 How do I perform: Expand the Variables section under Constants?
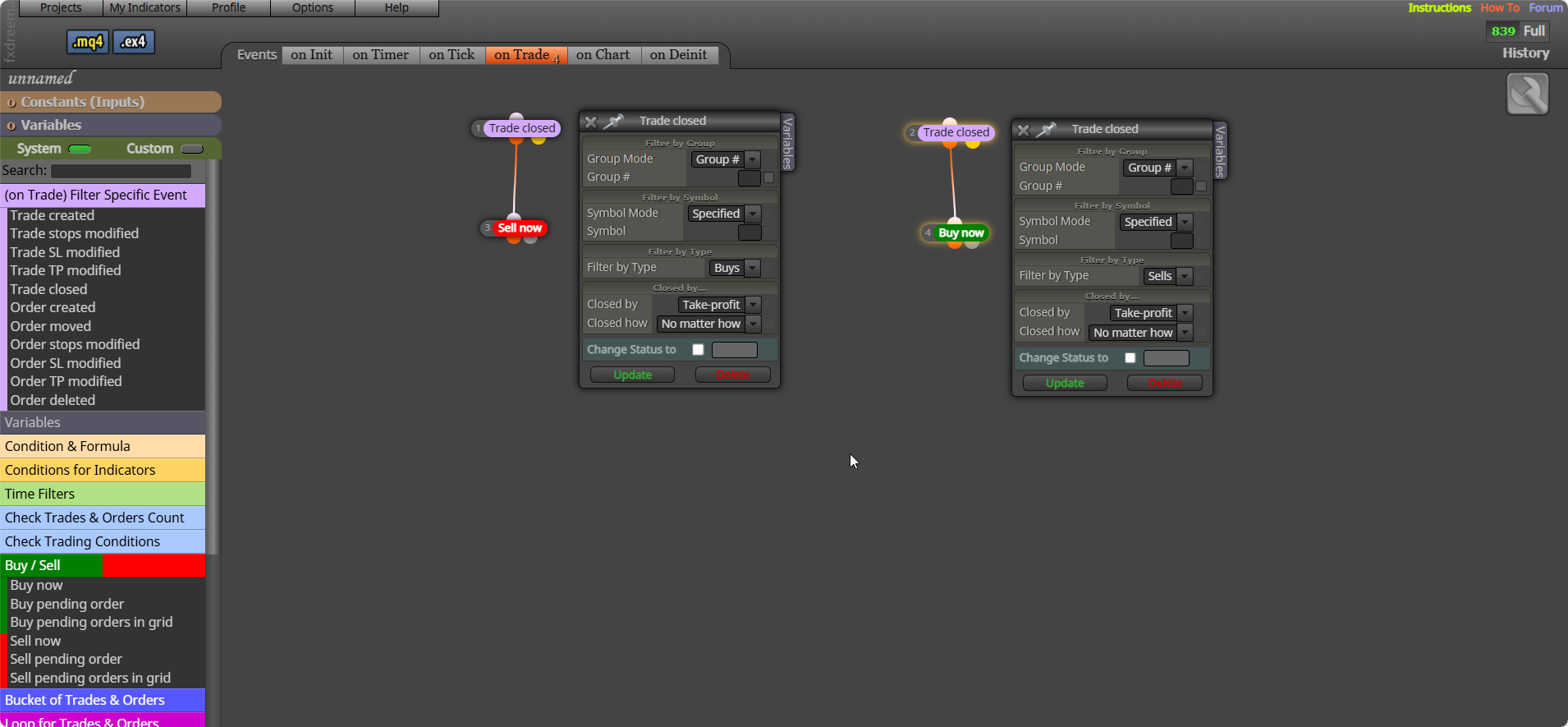coord(111,125)
